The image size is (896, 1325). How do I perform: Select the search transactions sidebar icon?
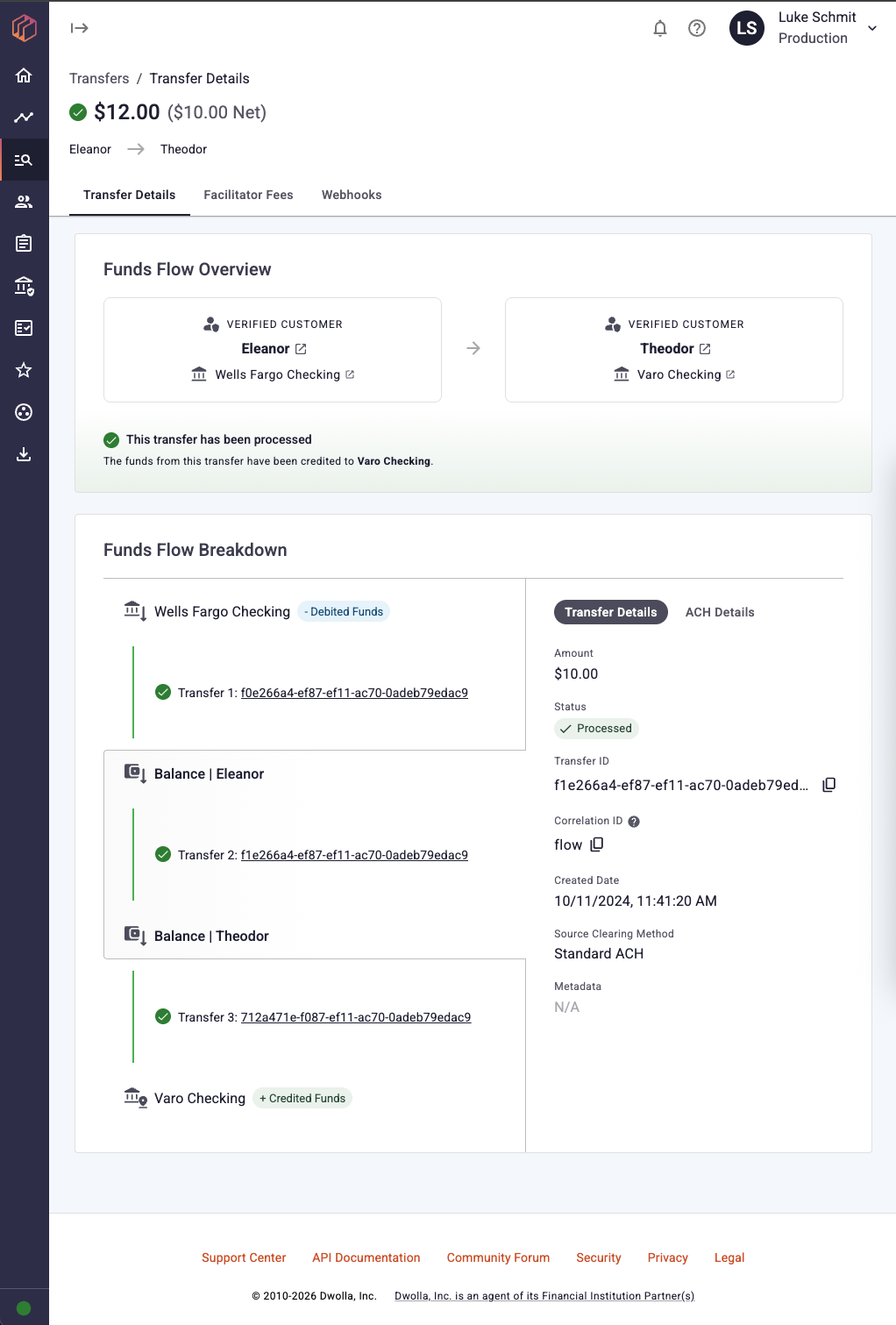pyautogui.click(x=24, y=160)
